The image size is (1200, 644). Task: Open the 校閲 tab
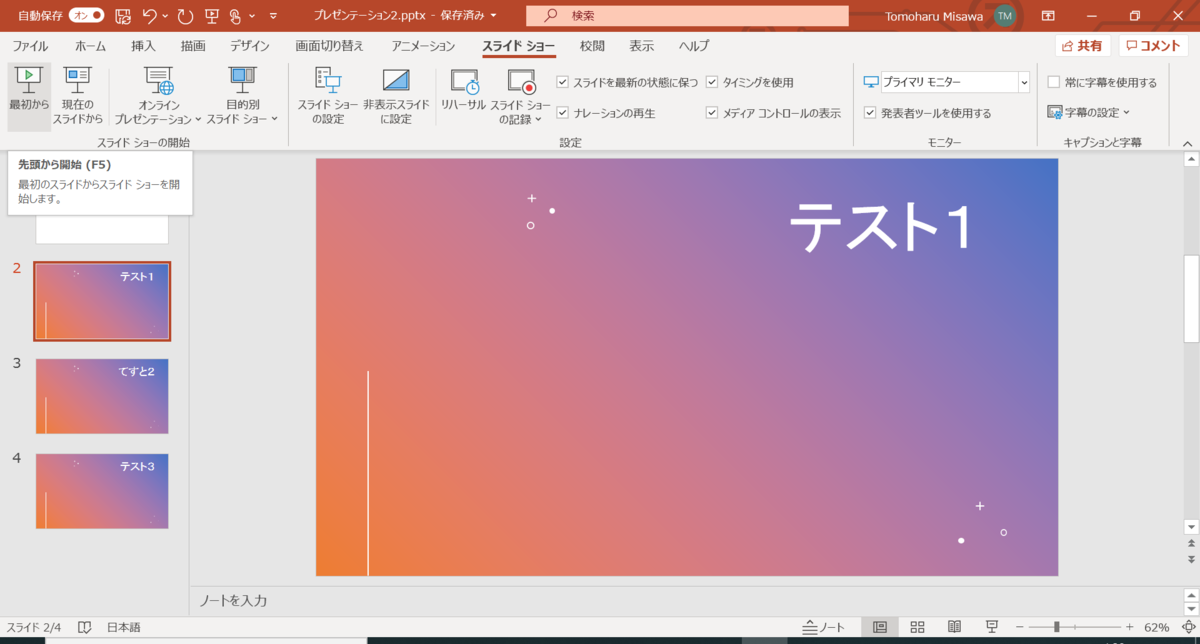(x=592, y=46)
